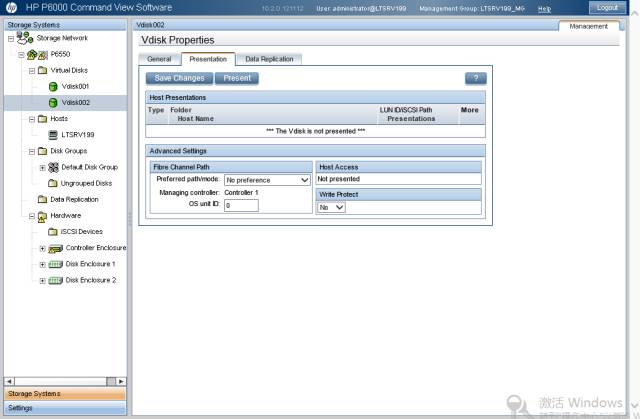Click the Logout button

pos(607,8)
